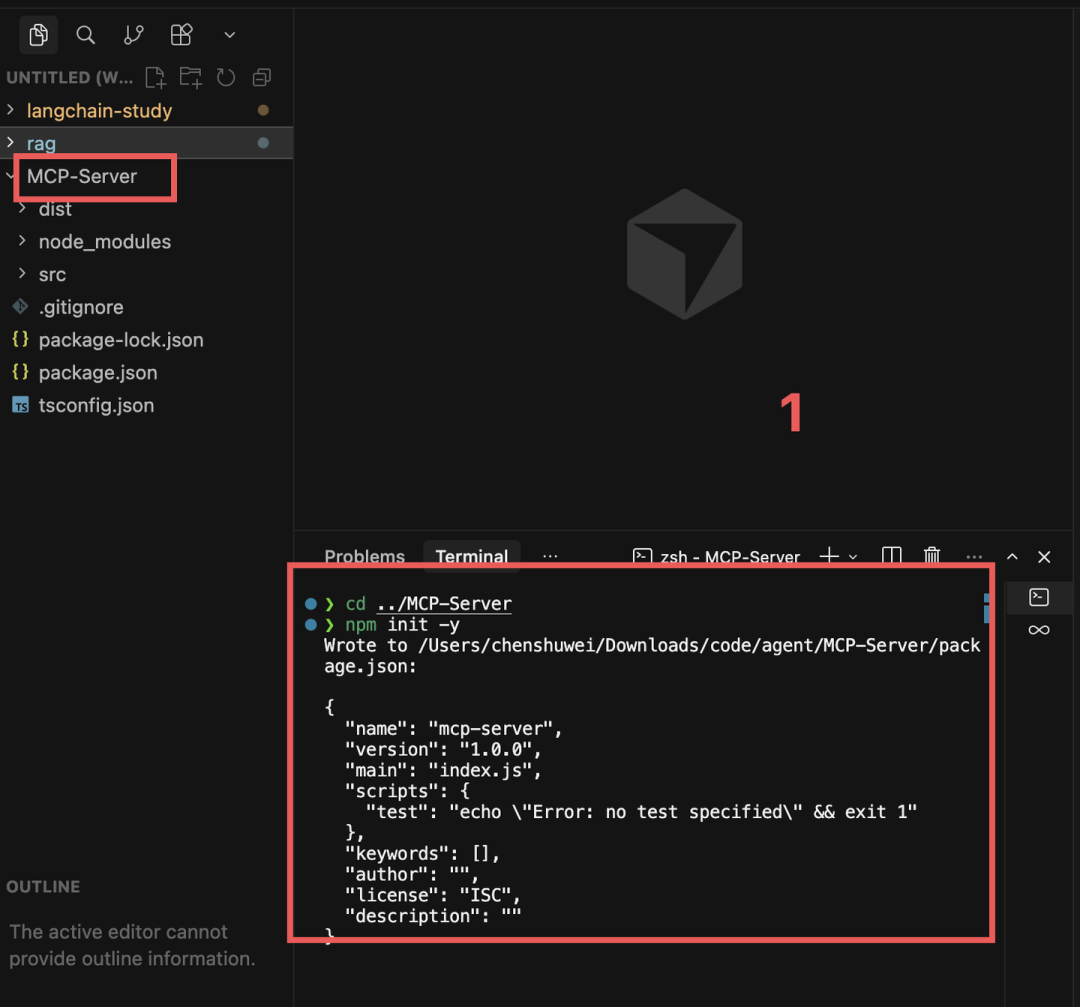Create a new file in Explorer

pyautogui.click(x=156, y=77)
